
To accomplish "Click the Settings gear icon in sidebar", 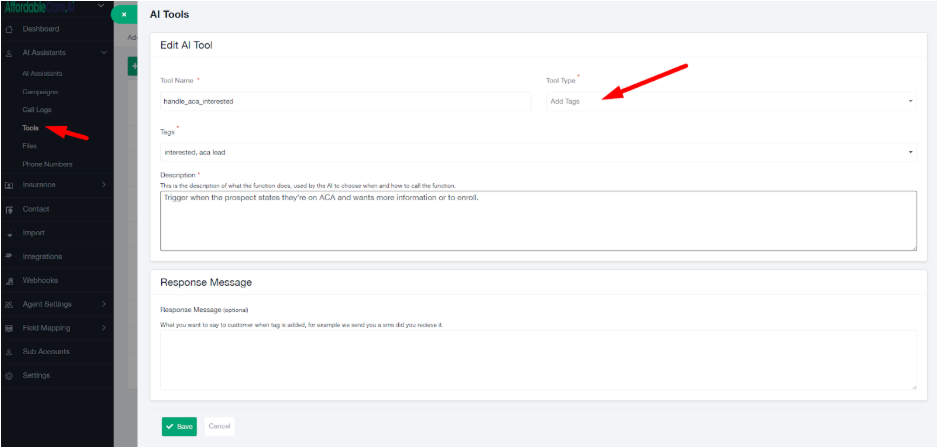I will pyautogui.click(x=9, y=376).
